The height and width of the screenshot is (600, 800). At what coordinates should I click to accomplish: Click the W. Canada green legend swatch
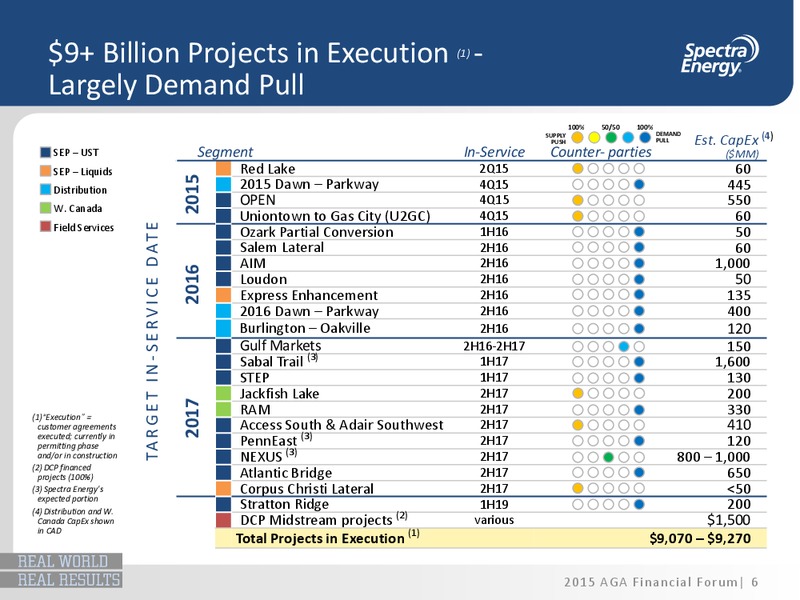[x=45, y=208]
